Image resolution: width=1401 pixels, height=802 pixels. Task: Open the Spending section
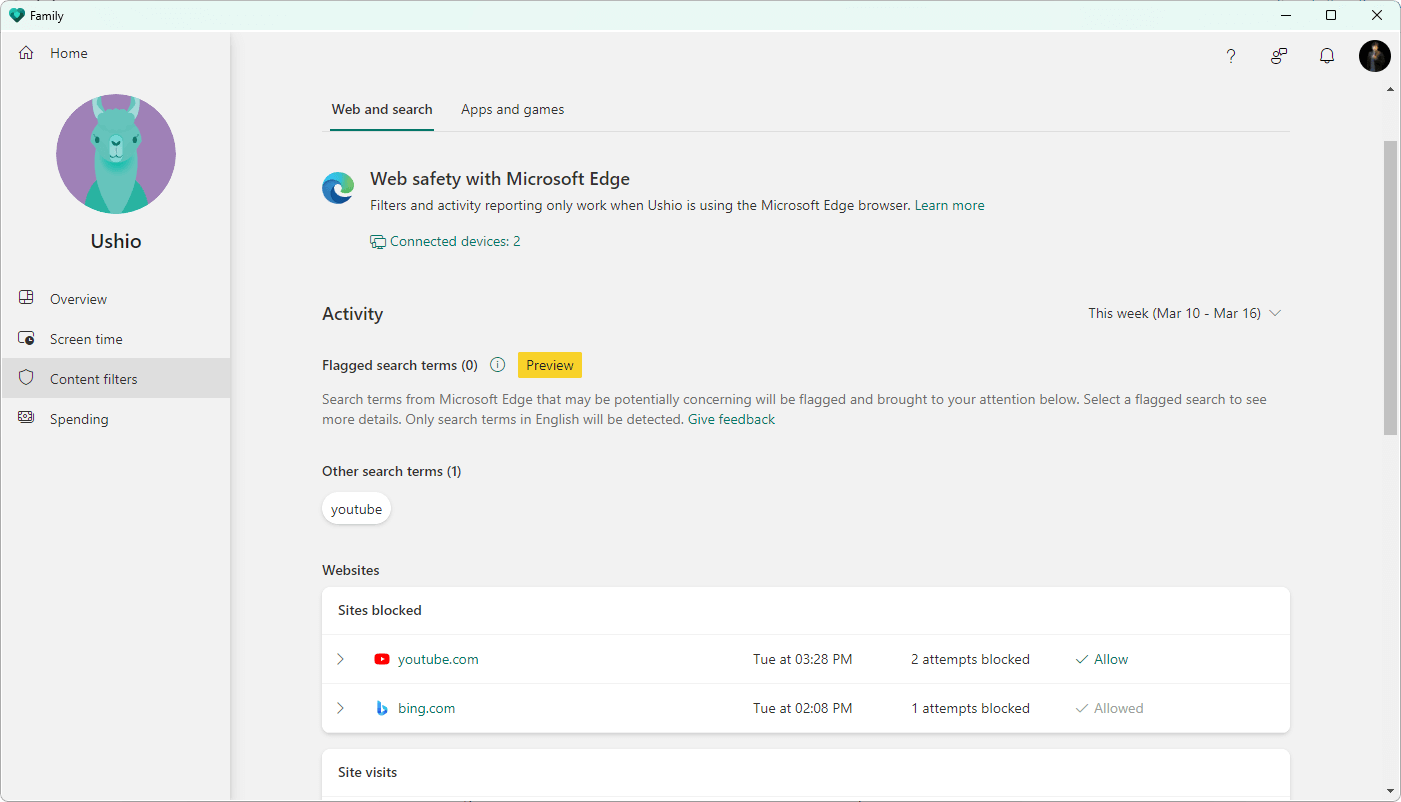click(x=116, y=419)
